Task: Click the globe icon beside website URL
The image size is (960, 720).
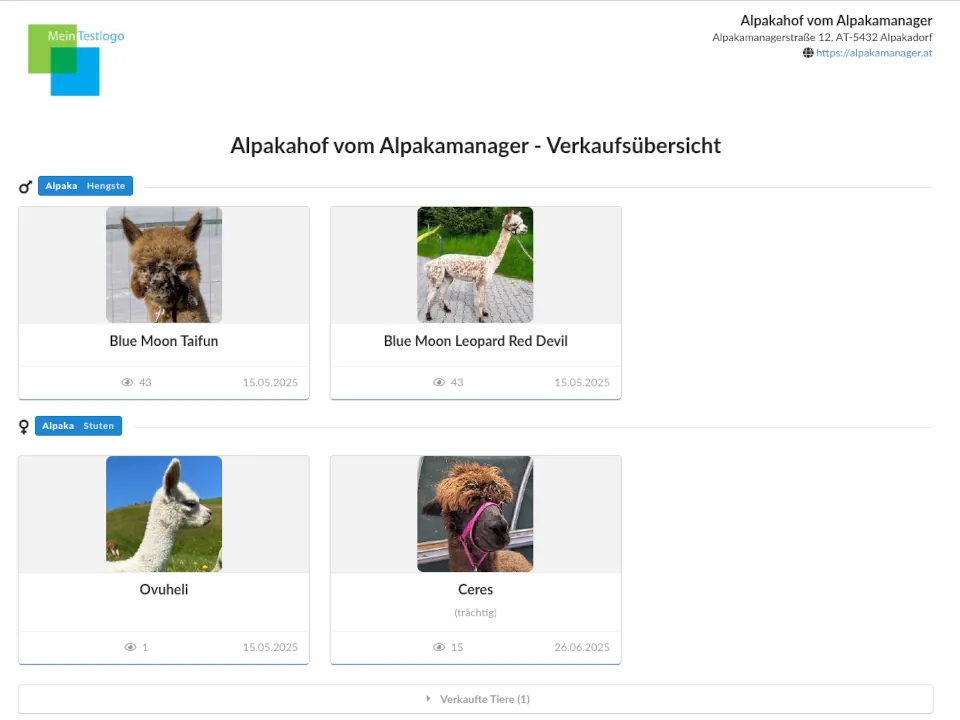Action: [808, 53]
